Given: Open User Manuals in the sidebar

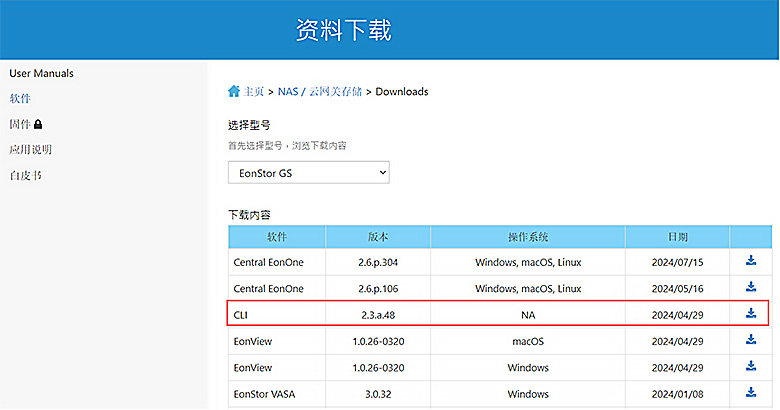Looking at the screenshot, I should 41,73.
